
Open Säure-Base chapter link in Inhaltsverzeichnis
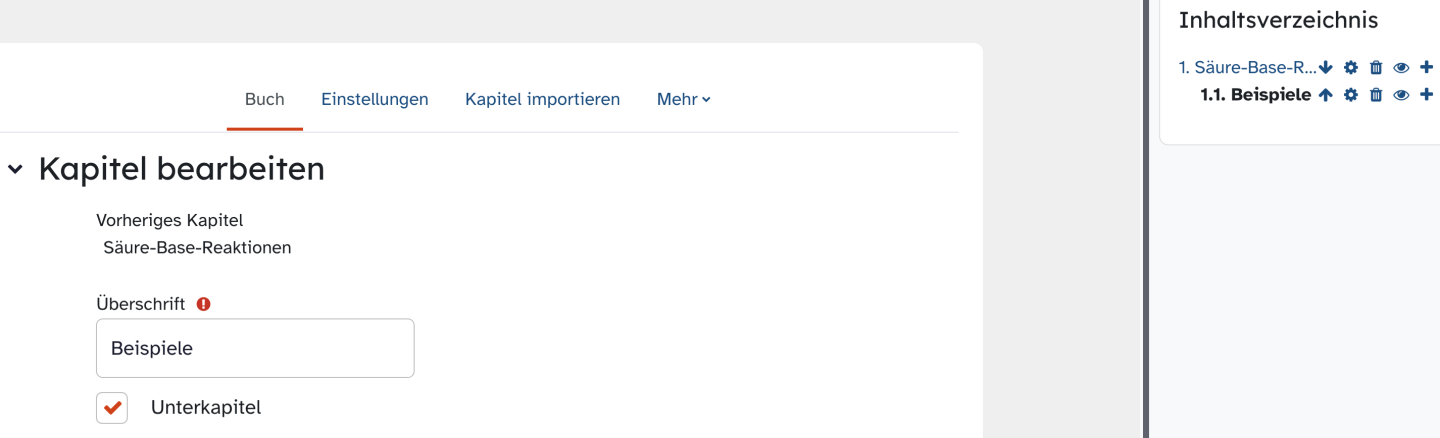(x=1247, y=68)
